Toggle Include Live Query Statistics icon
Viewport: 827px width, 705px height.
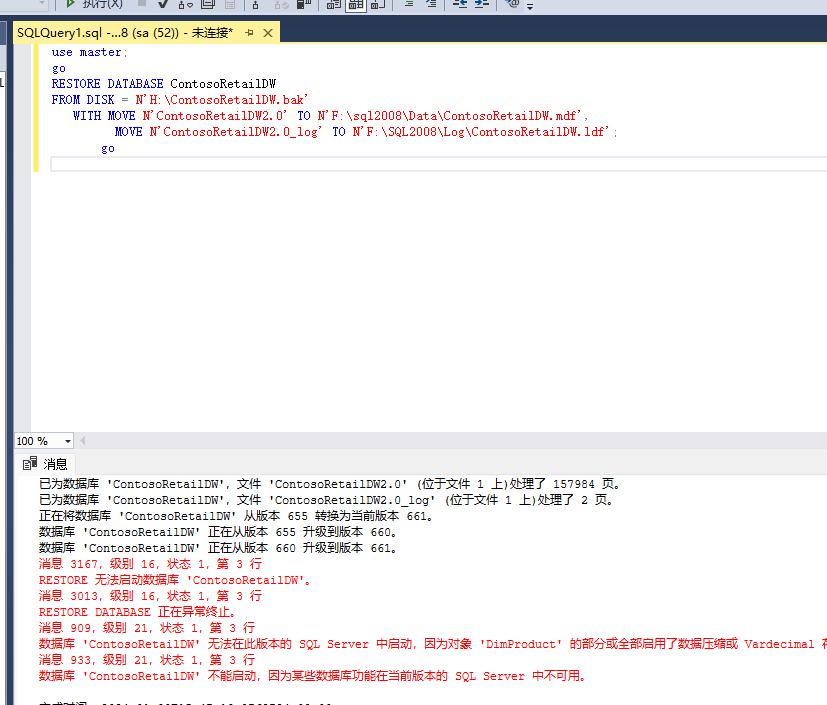point(281,4)
